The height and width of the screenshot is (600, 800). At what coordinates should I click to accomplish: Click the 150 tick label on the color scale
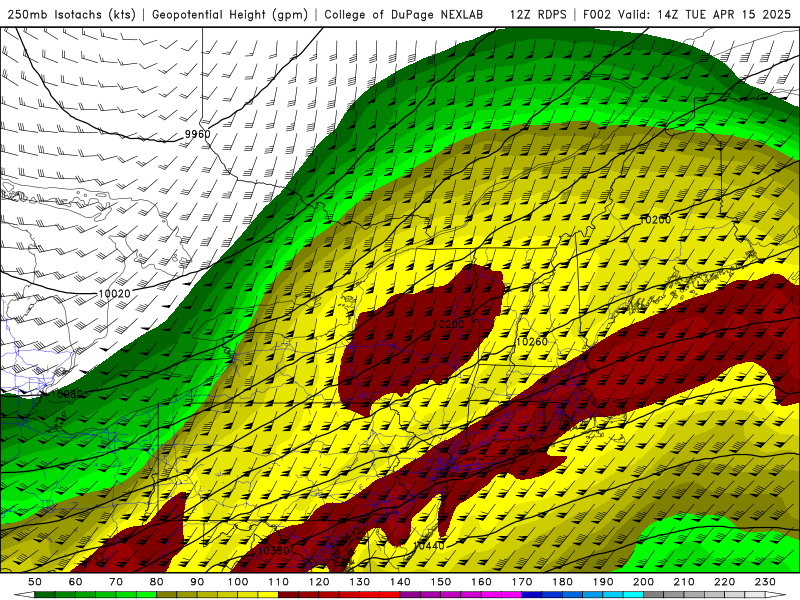pyautogui.click(x=441, y=582)
